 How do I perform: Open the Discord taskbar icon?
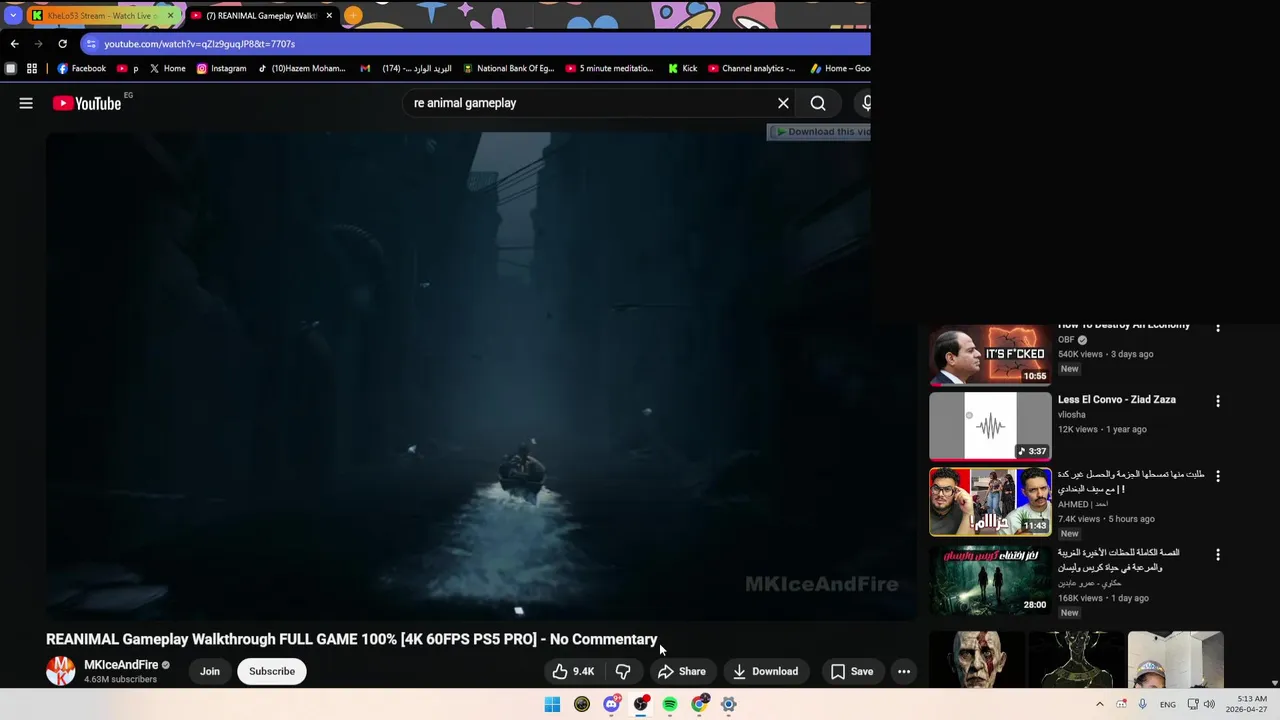(611, 704)
